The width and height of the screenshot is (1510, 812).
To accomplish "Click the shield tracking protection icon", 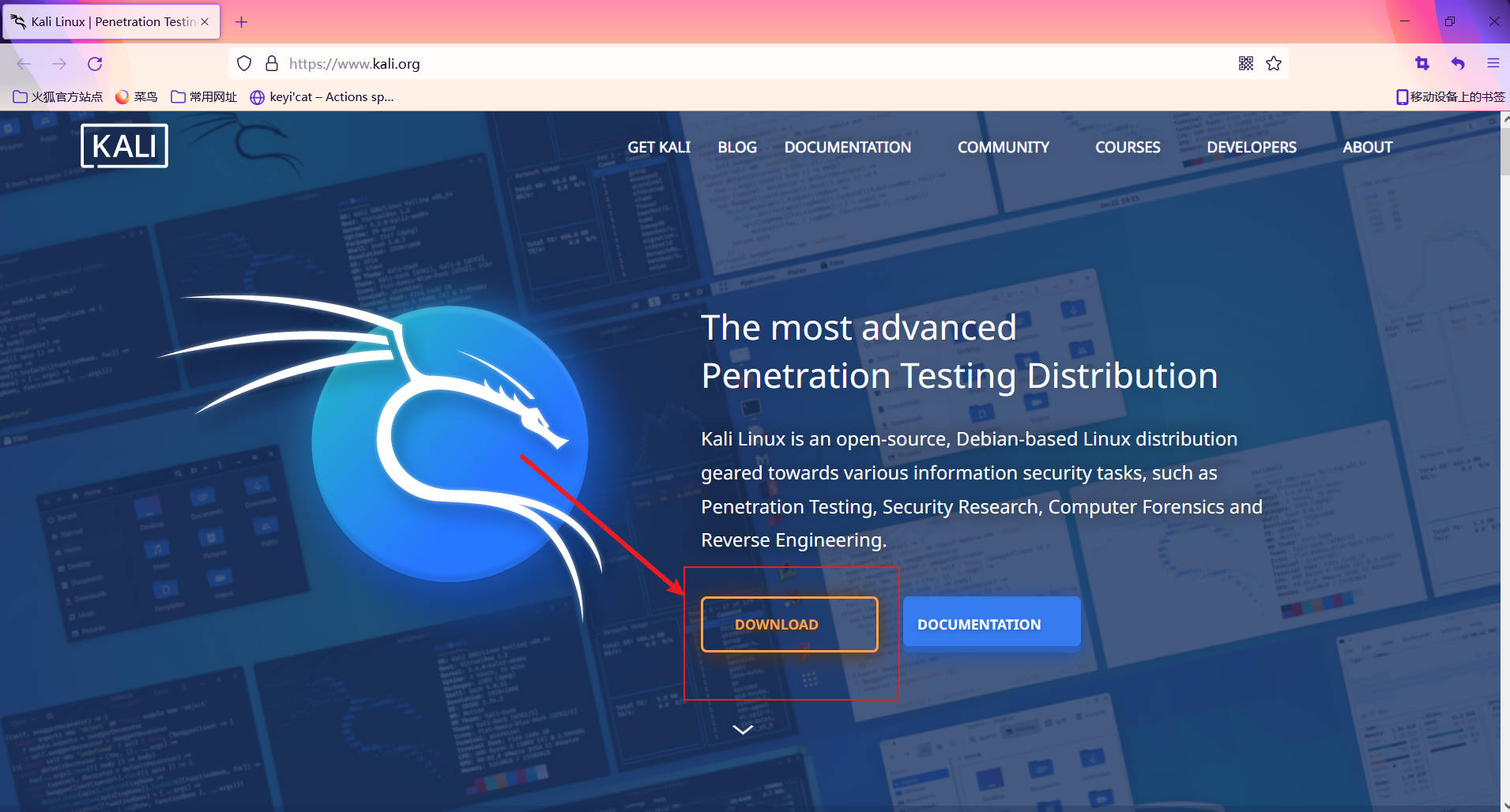I will (244, 64).
